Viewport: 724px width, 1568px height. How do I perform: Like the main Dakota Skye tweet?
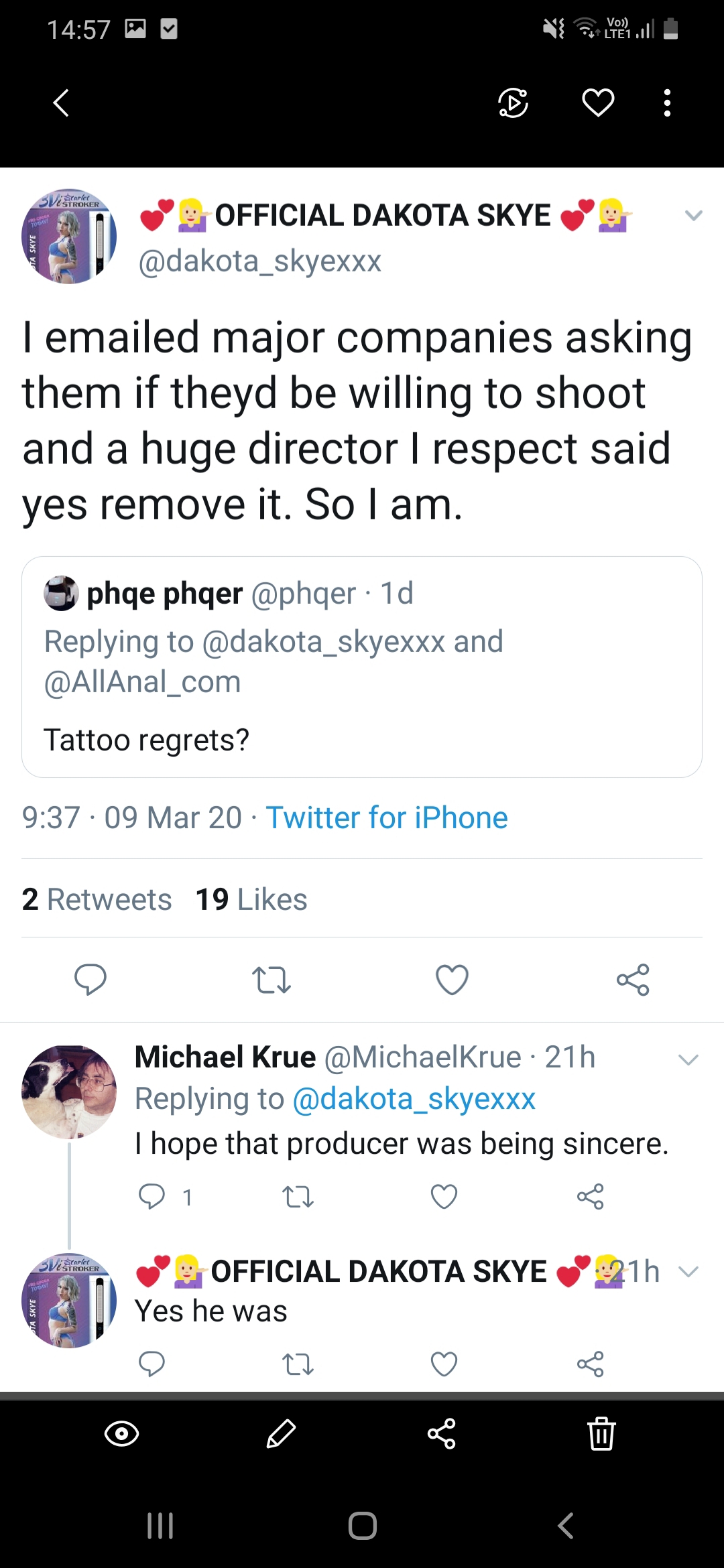(452, 980)
